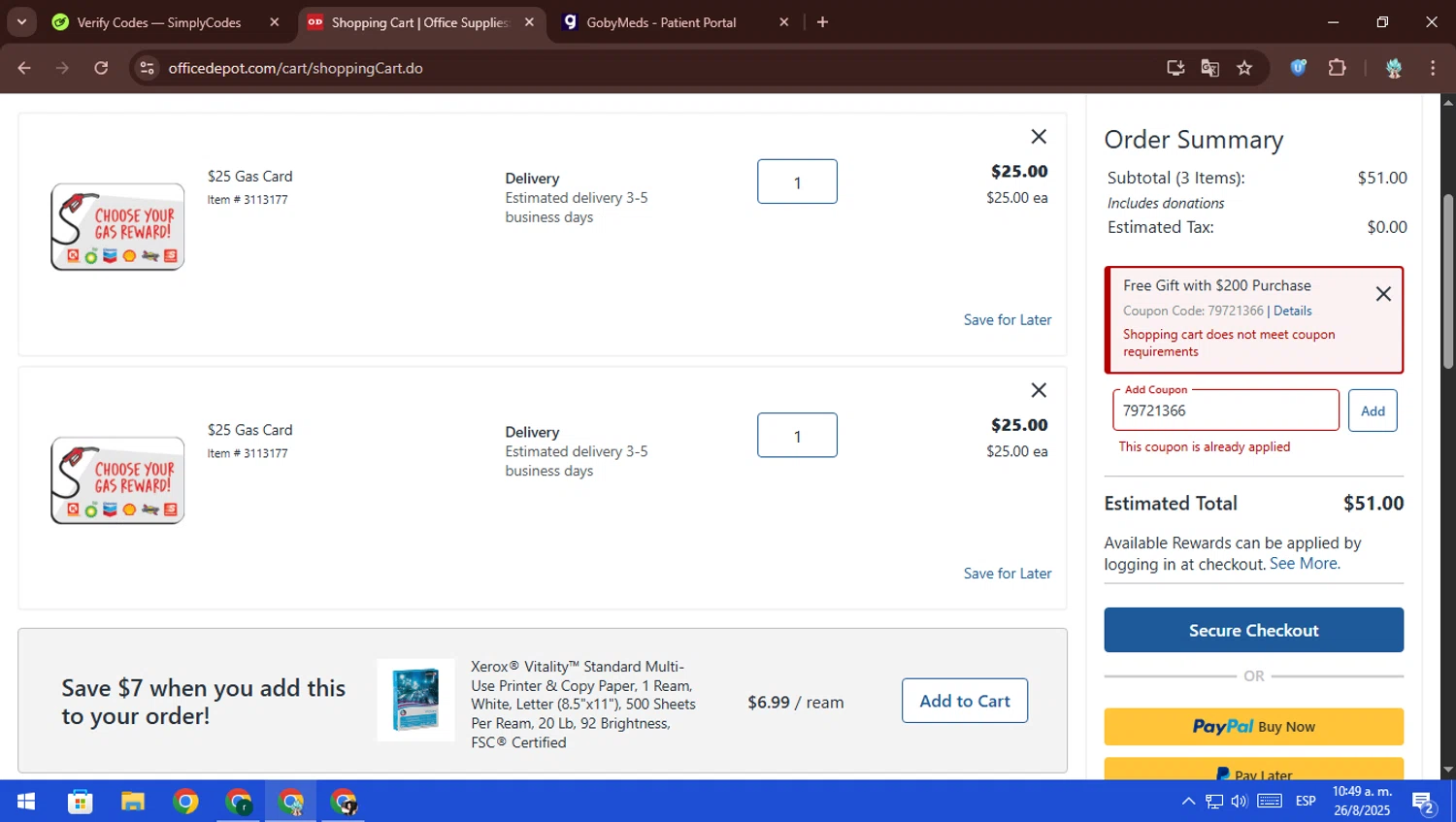Click the See More rewards link
1456x822 pixels.
(x=1305, y=564)
